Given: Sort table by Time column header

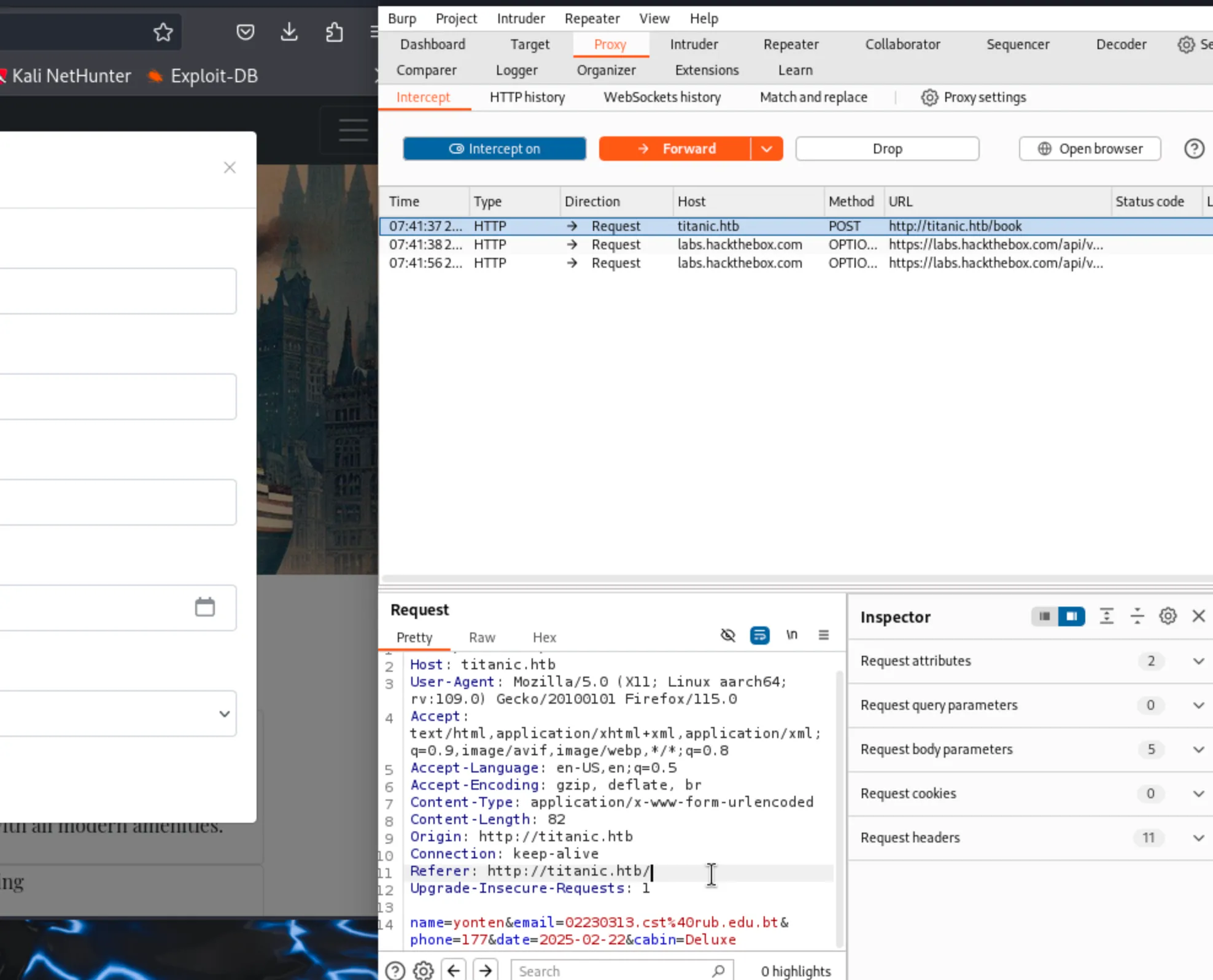Looking at the screenshot, I should [425, 201].
